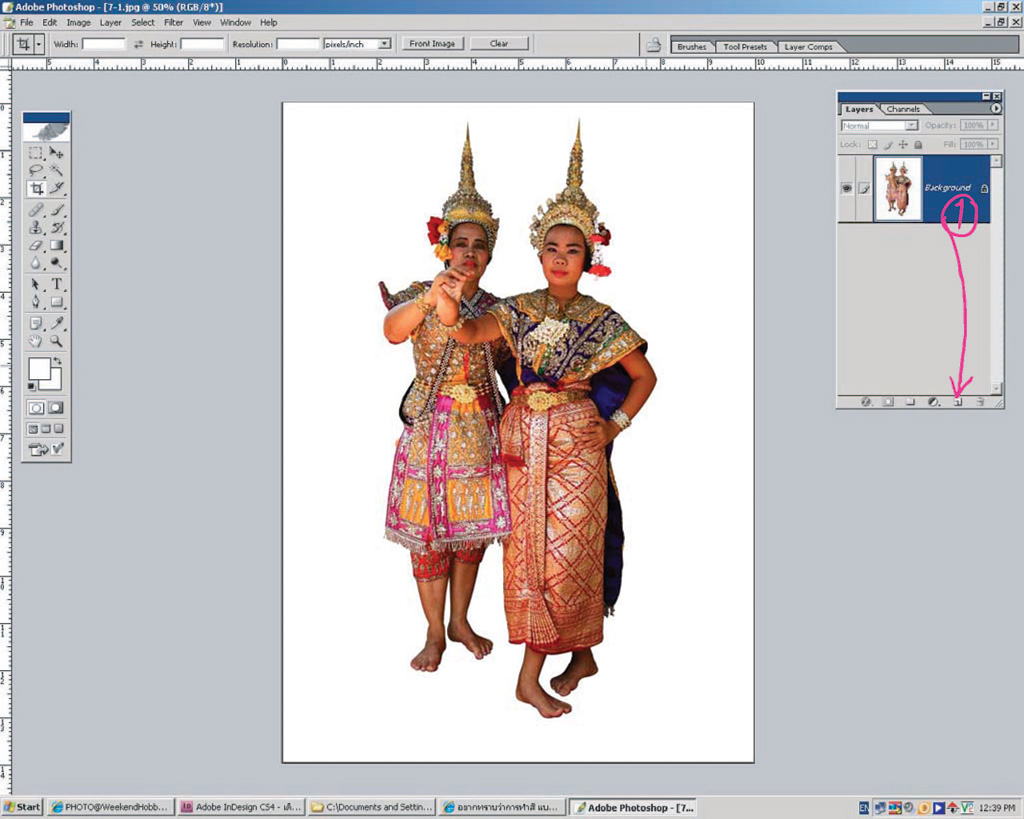This screenshot has width=1024, height=819.
Task: Open the Filter menu
Action: (x=174, y=22)
